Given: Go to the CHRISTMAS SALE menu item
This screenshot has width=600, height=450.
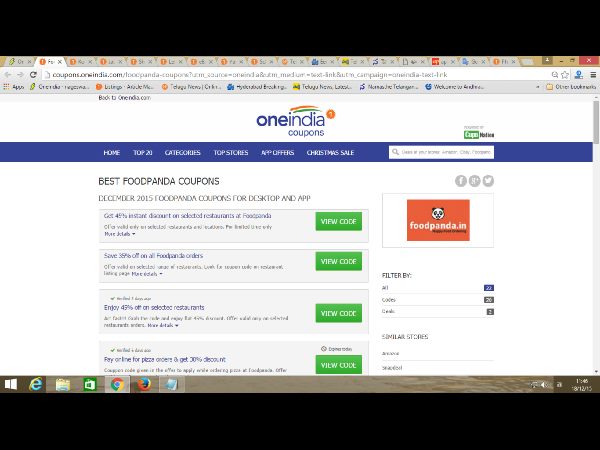Looking at the screenshot, I should tap(333, 153).
